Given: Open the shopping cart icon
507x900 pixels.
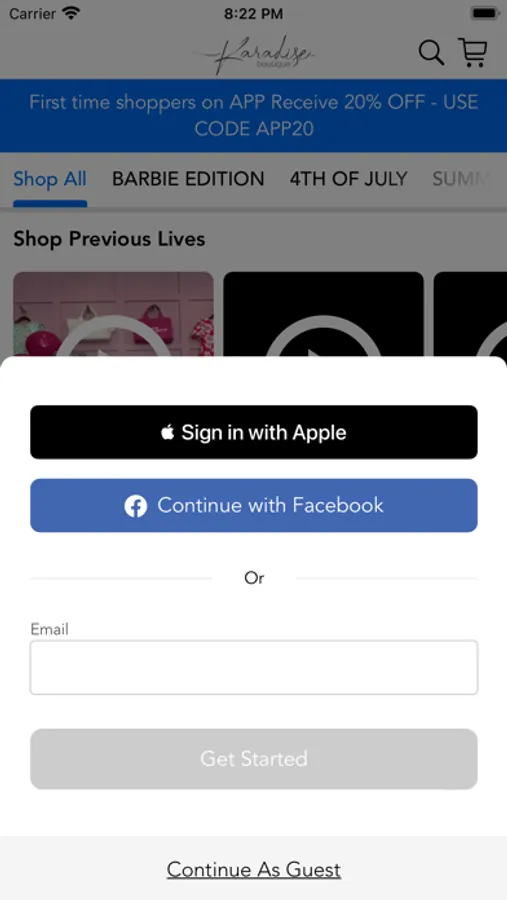Looking at the screenshot, I should click(x=473, y=53).
